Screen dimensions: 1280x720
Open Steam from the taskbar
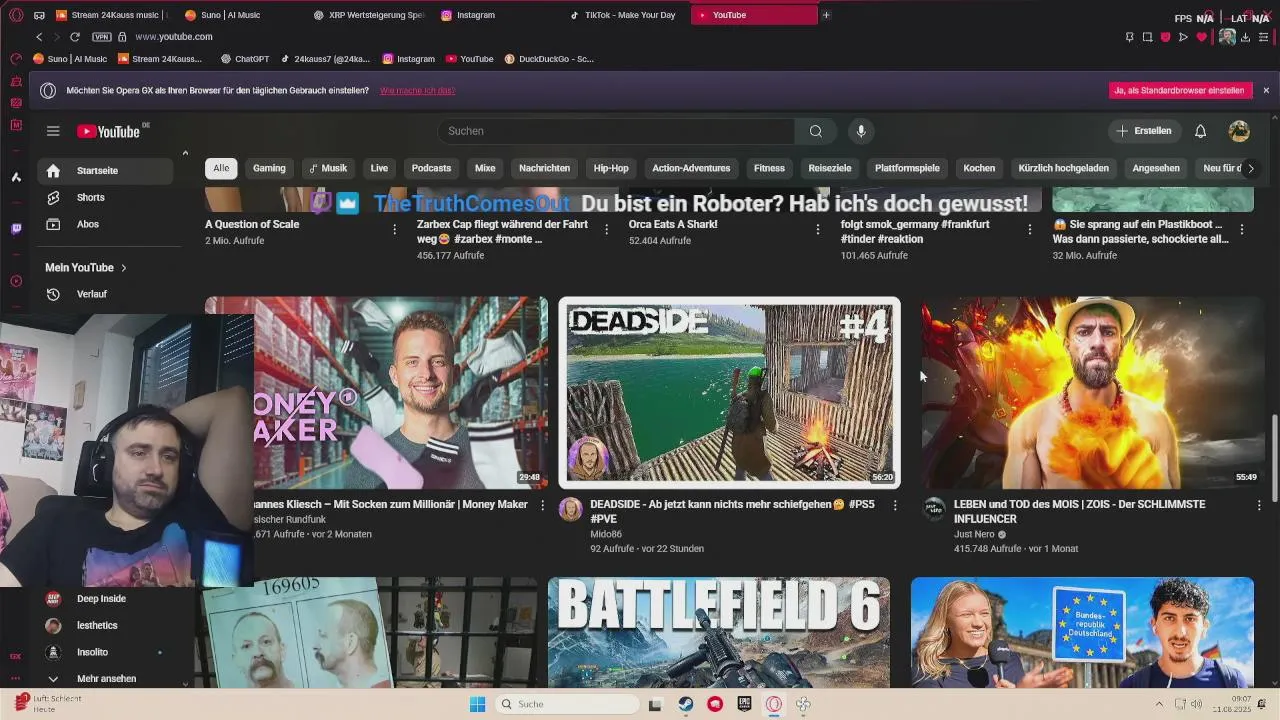point(685,704)
